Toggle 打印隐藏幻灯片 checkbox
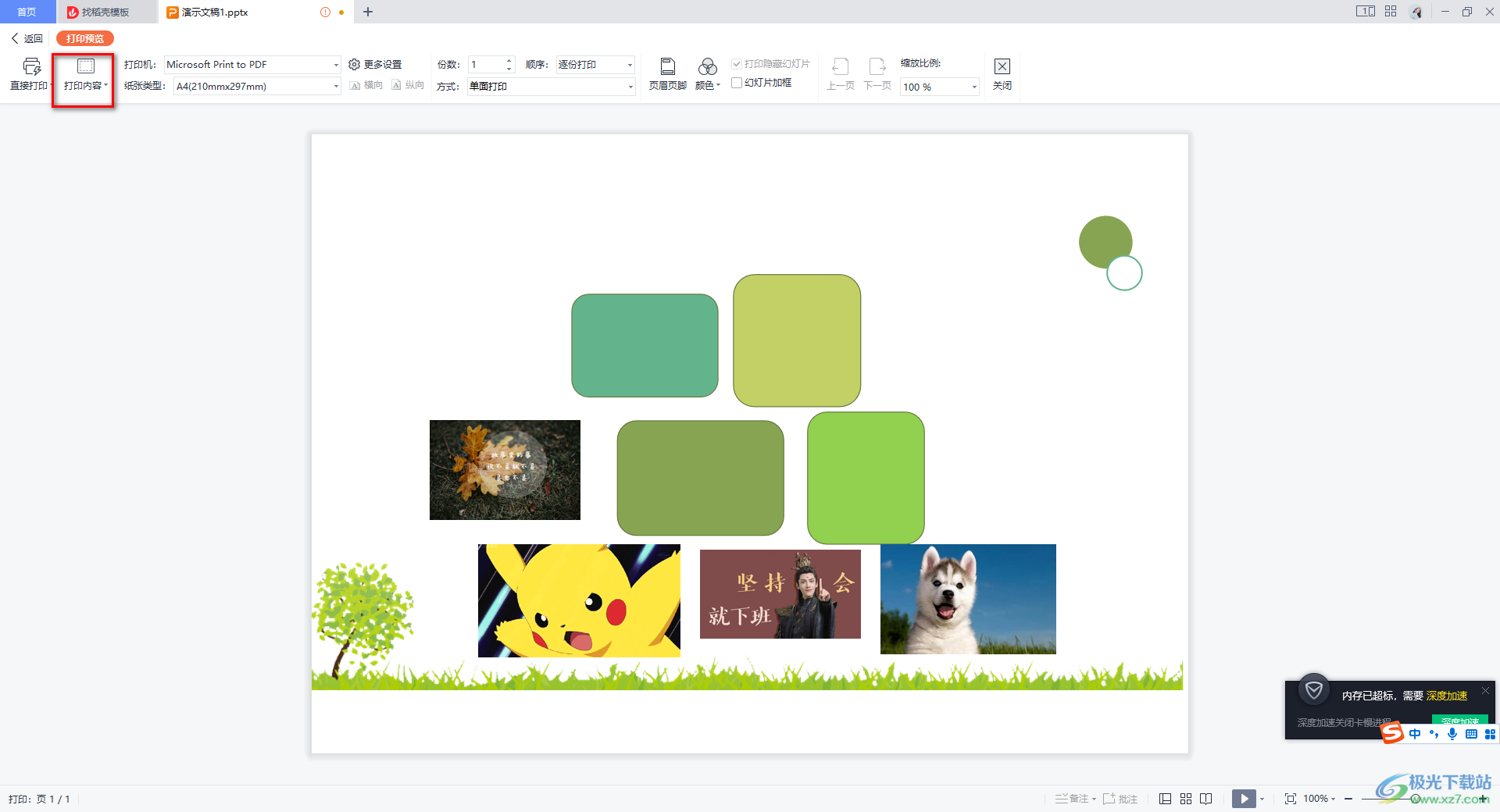This screenshot has width=1500, height=812. point(737,64)
